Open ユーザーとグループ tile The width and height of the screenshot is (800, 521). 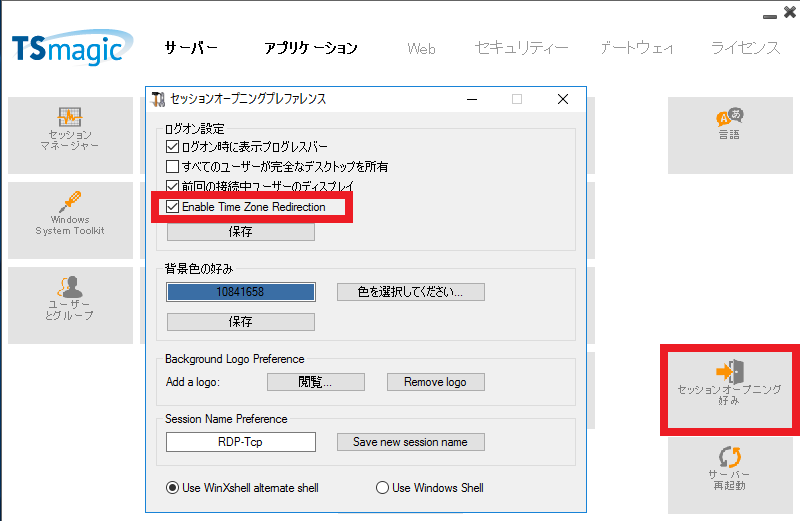(x=70, y=305)
